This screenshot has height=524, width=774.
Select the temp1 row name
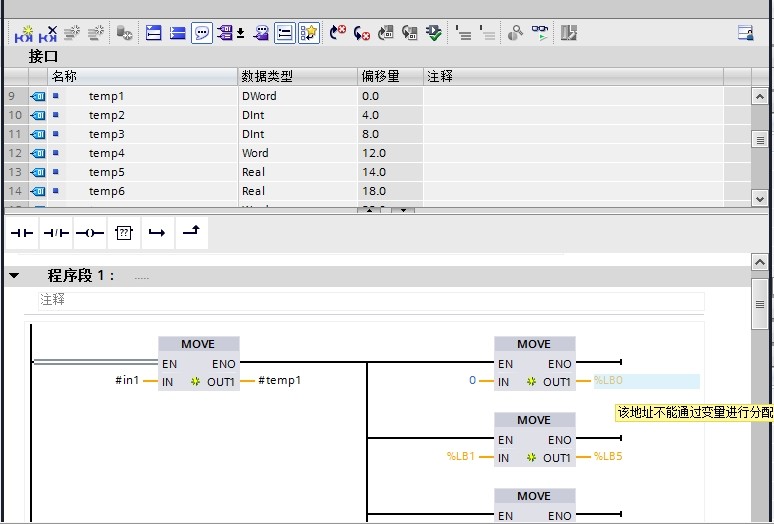pos(106,96)
